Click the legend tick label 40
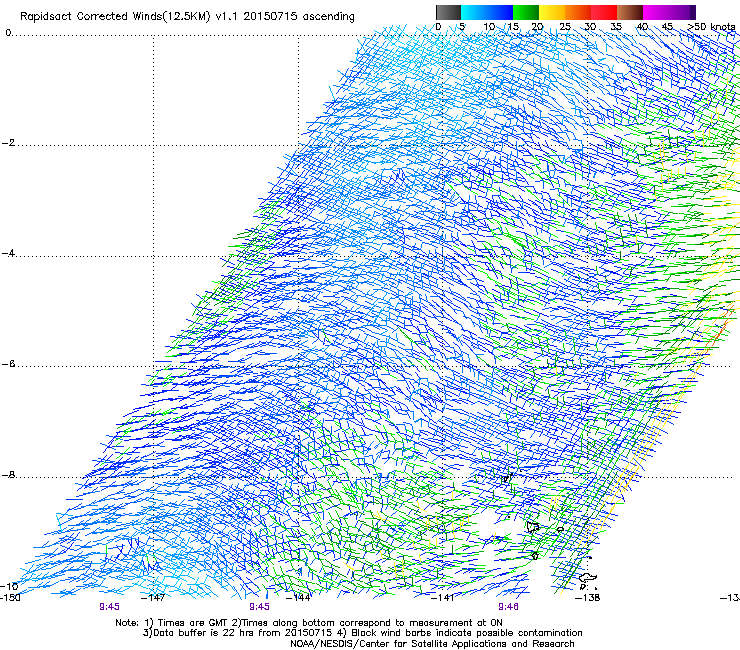The height and width of the screenshot is (650, 740). pos(642,27)
